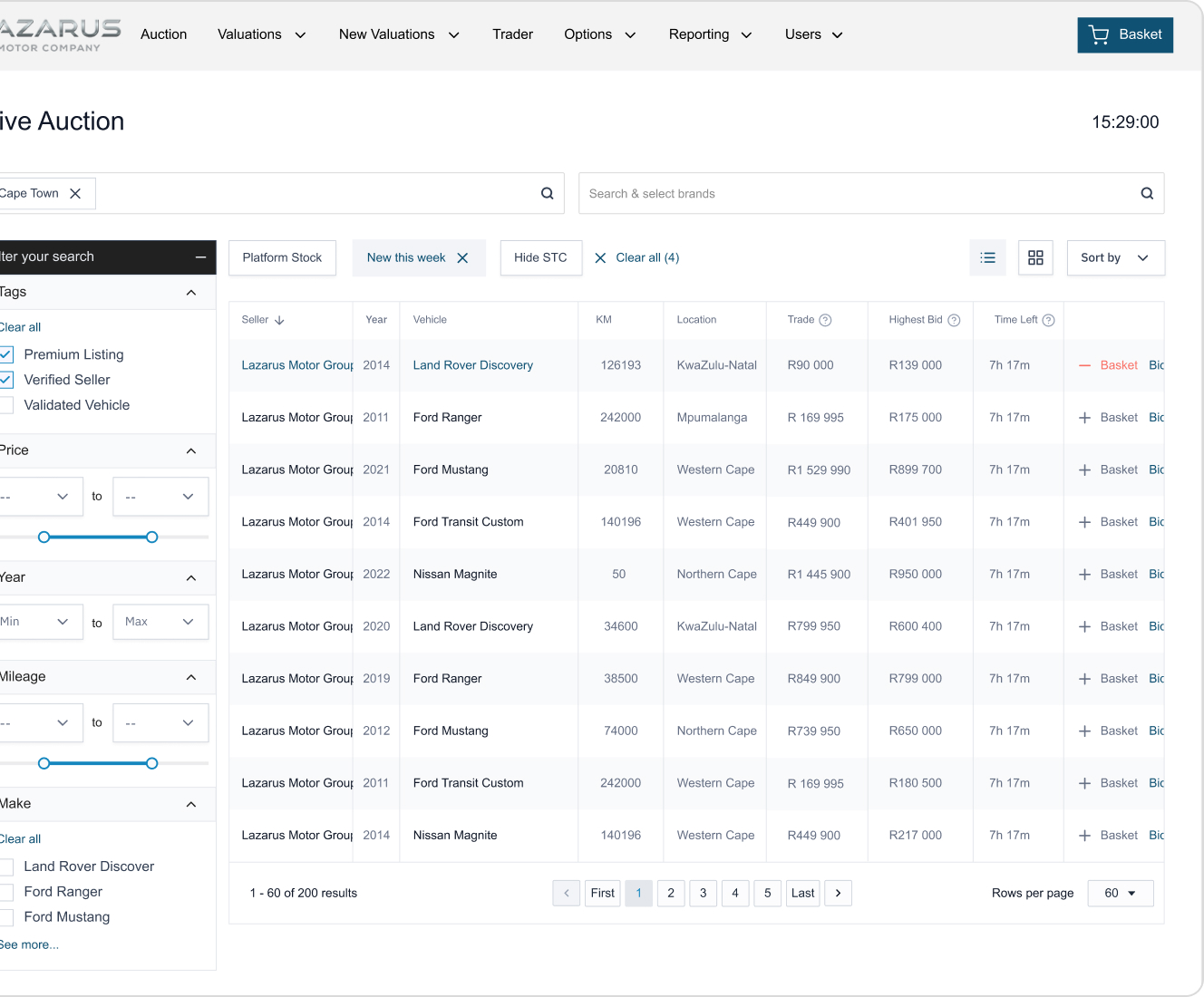
Task: Toggle Verified Seller checkbox
Action: (6, 380)
